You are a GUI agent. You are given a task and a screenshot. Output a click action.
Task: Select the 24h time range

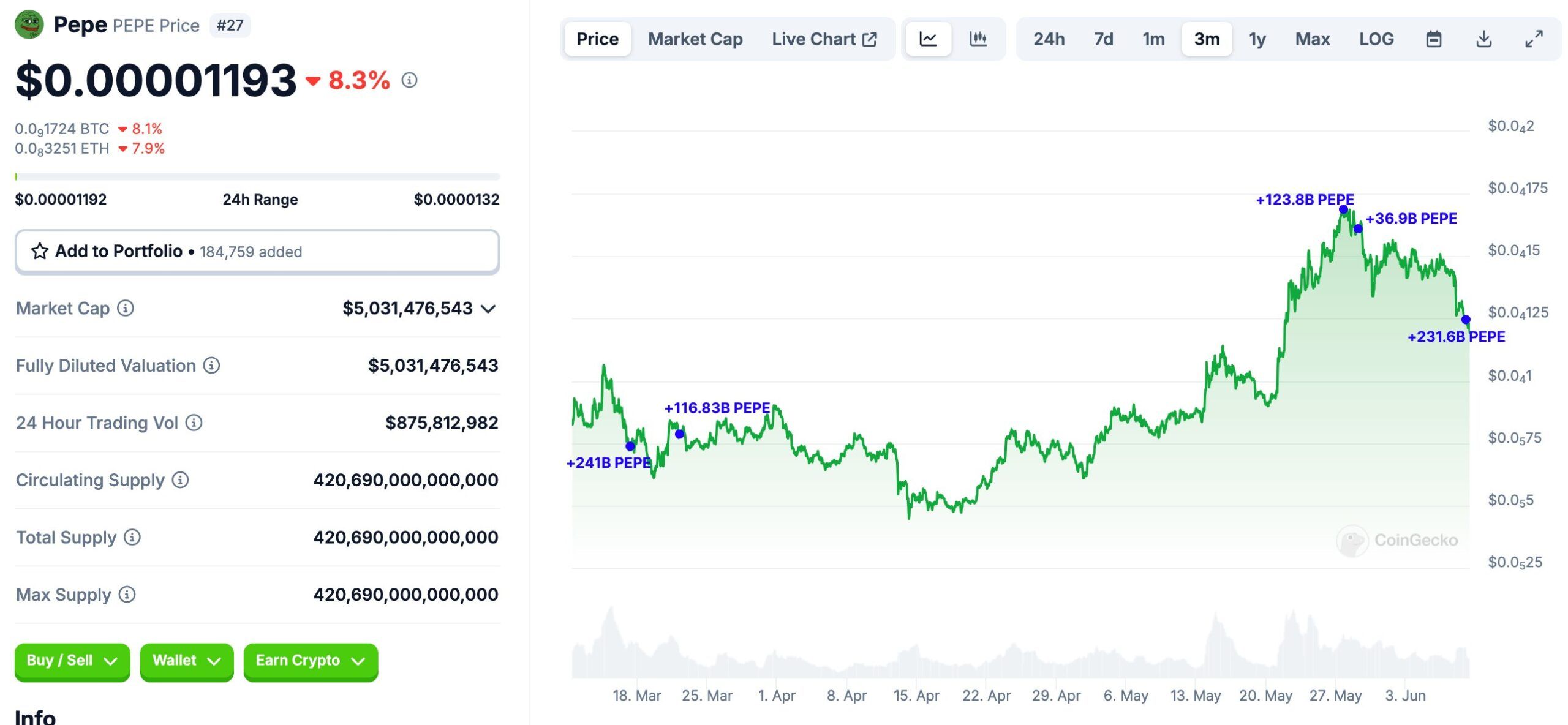(x=1048, y=39)
